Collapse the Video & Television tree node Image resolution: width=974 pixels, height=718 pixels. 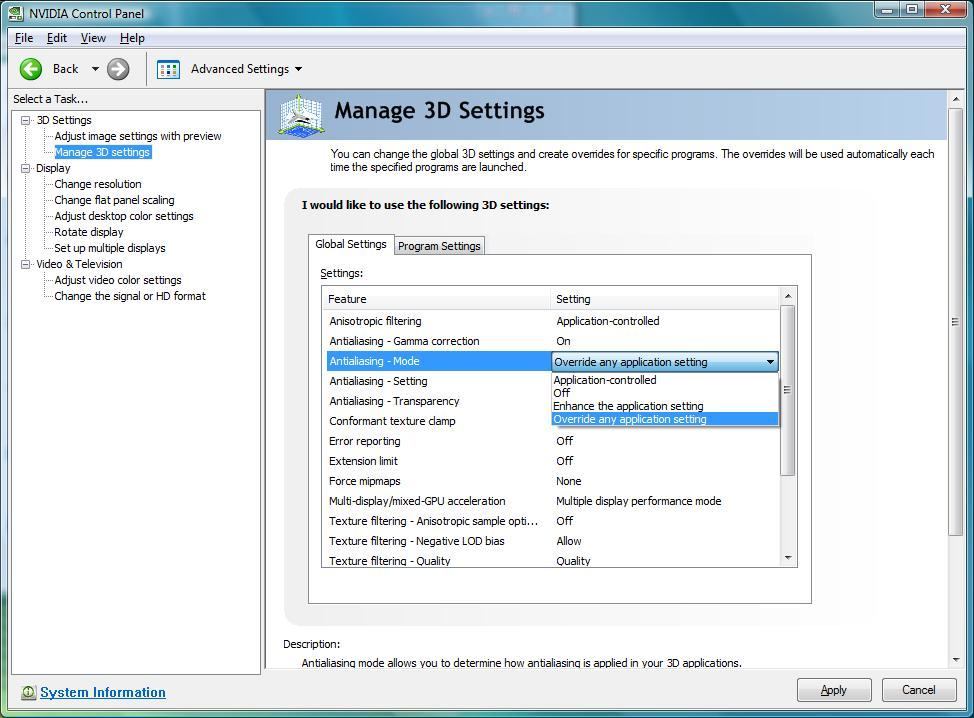point(25,264)
